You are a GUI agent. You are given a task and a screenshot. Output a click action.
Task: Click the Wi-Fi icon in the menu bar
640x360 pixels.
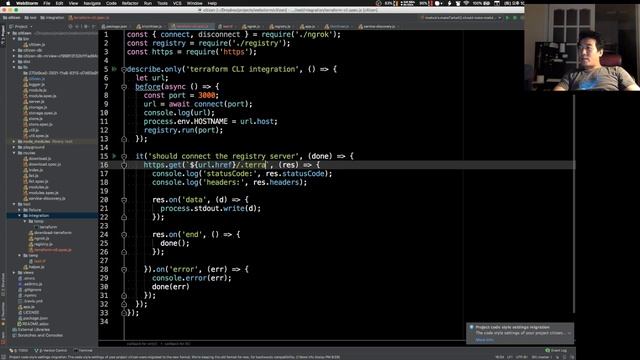(x=466, y=3)
